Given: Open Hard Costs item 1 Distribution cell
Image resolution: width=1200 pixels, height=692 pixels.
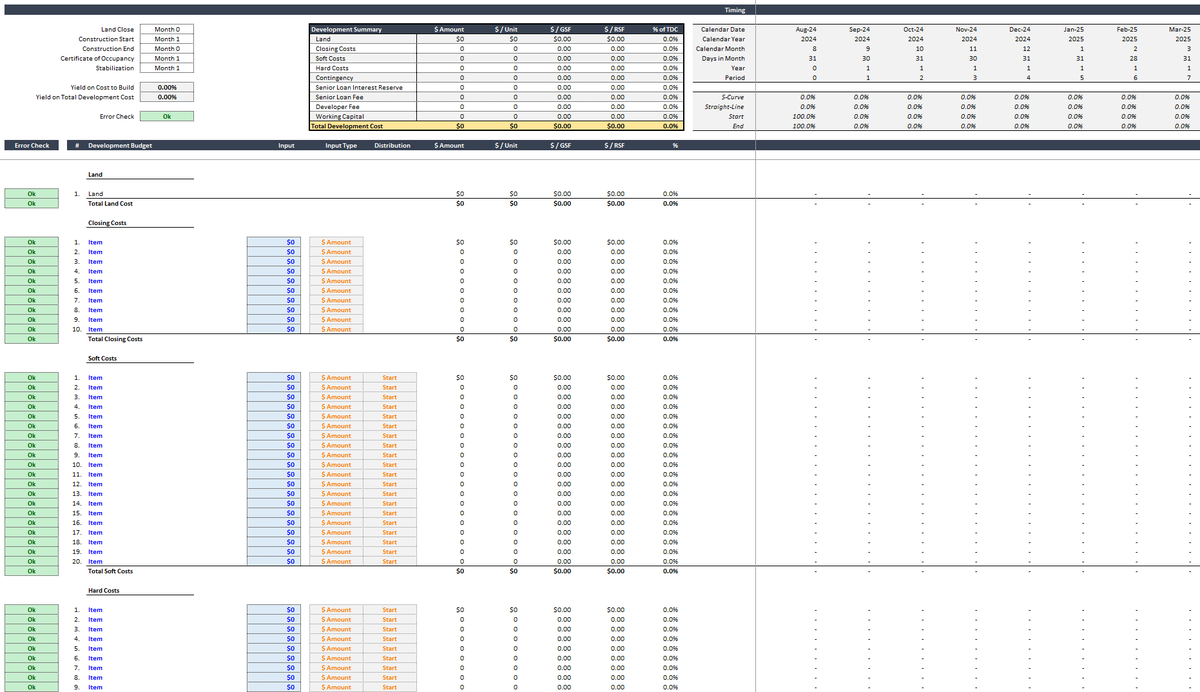Looking at the screenshot, I should 390,610.
